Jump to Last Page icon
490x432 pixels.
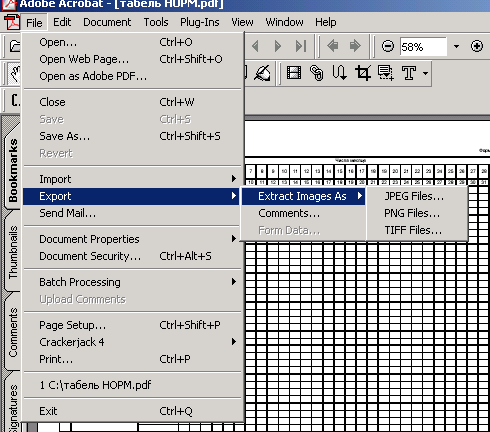tap(301, 46)
